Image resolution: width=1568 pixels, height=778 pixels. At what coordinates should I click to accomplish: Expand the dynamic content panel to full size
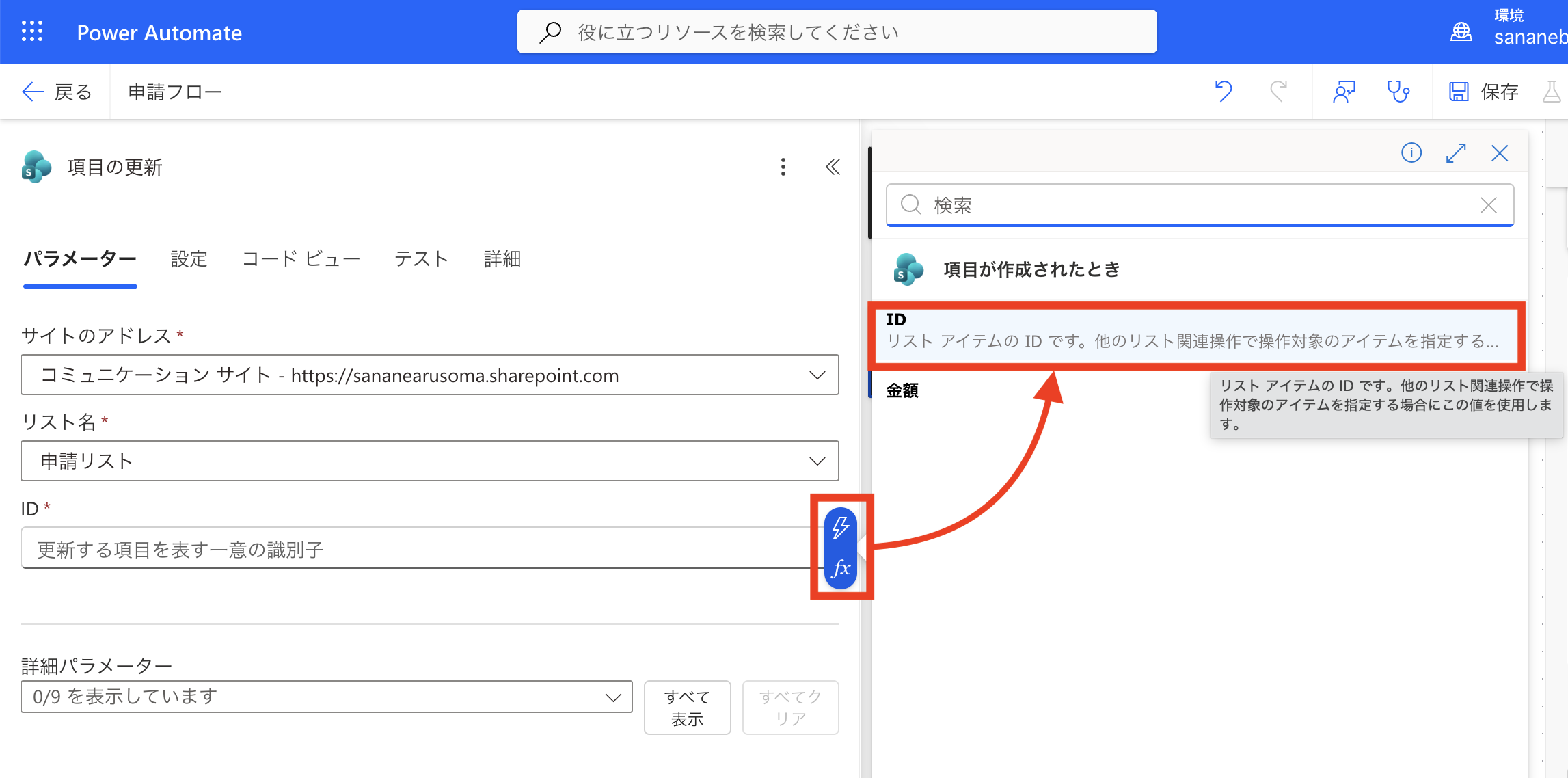pyautogui.click(x=1456, y=152)
